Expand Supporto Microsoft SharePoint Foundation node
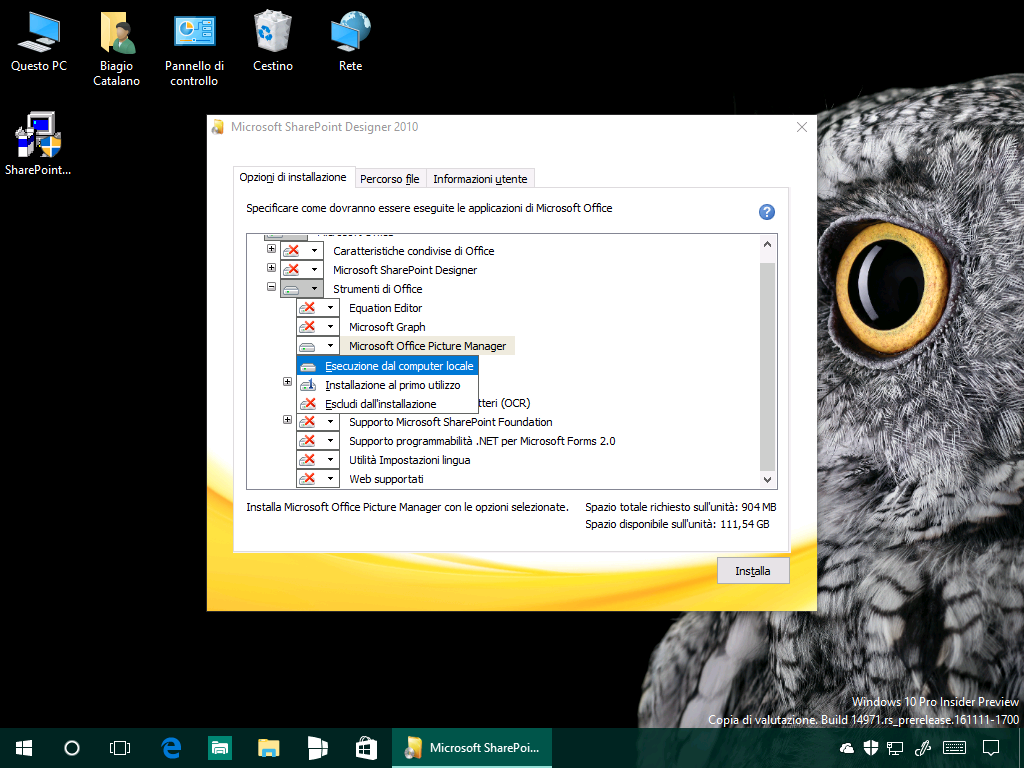1024x768 pixels. [x=287, y=420]
